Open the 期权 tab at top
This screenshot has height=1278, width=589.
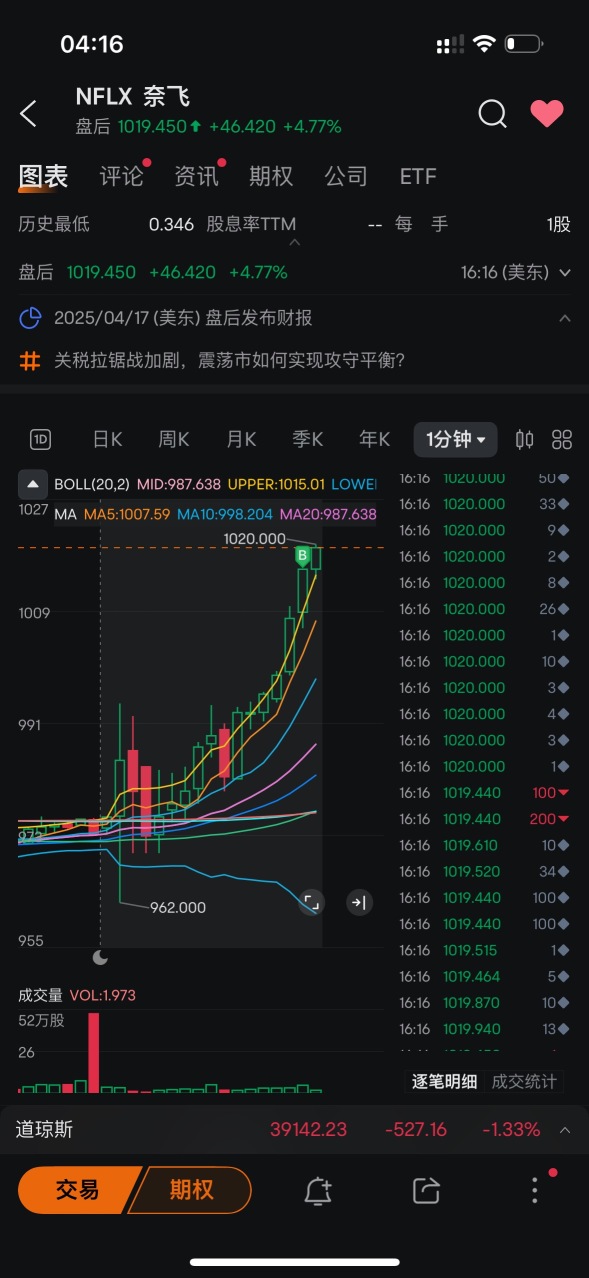[x=271, y=177]
